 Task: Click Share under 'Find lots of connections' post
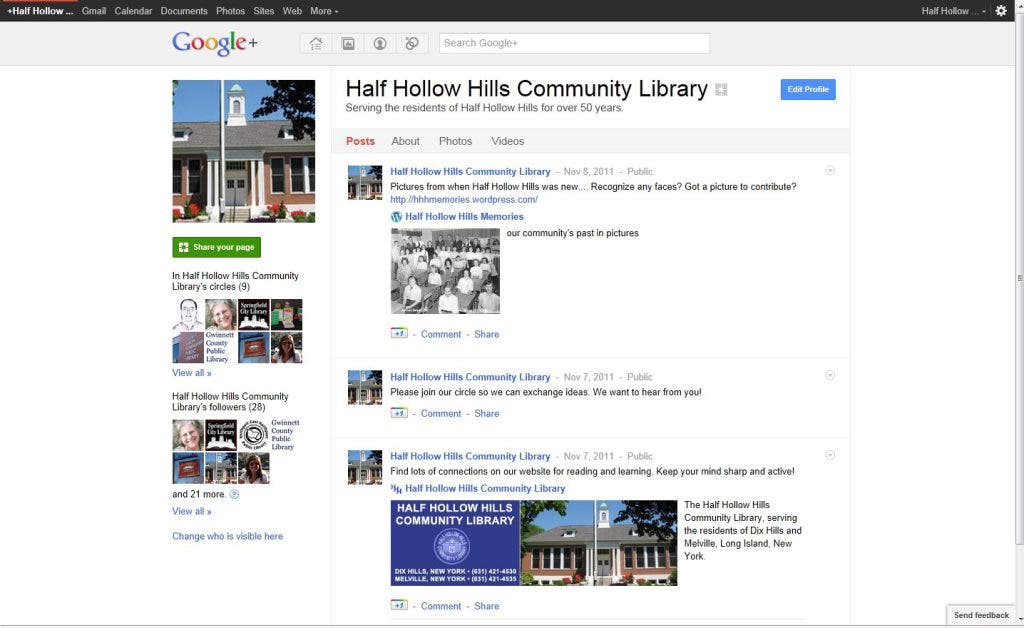(487, 606)
